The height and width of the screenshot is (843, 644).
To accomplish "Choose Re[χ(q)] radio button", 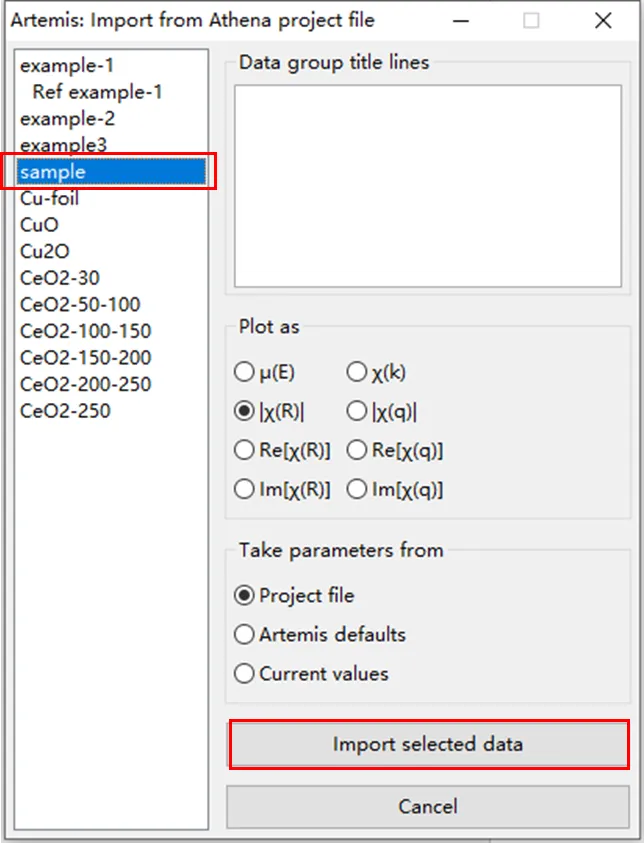I will coord(357,450).
